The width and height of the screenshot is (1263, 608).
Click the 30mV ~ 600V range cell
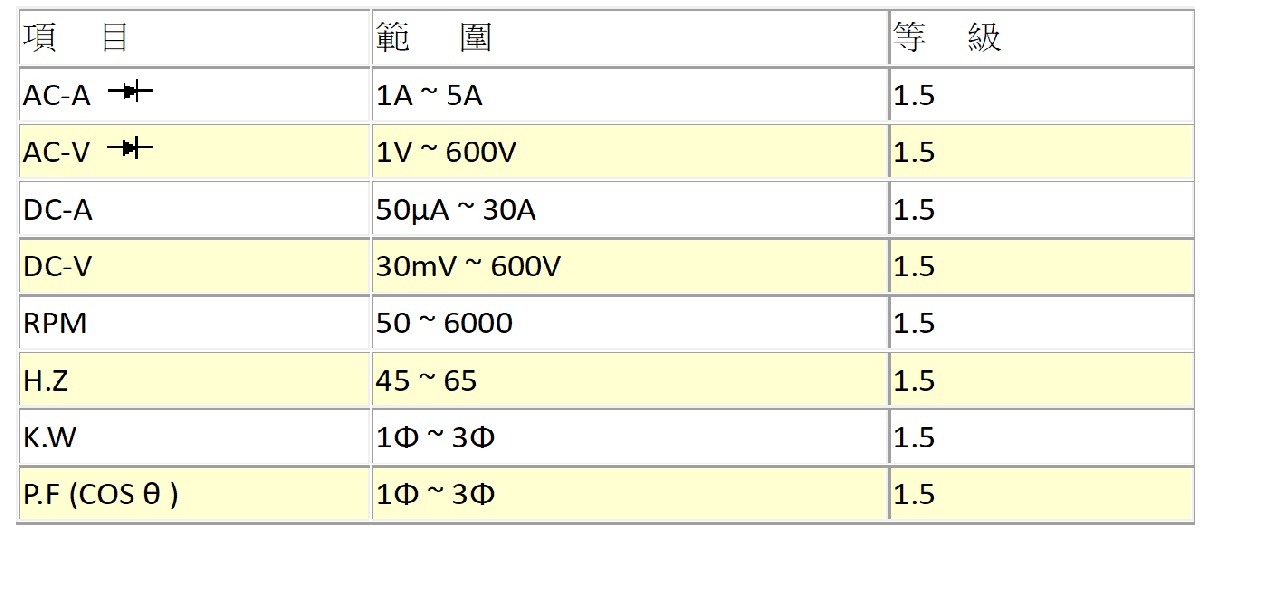coord(630,266)
